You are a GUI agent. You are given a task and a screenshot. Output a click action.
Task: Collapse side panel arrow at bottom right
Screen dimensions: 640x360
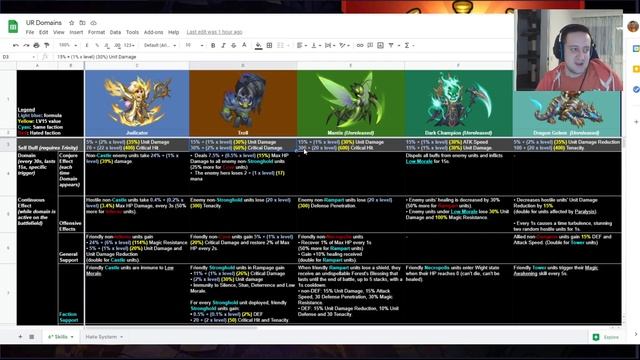(636, 334)
